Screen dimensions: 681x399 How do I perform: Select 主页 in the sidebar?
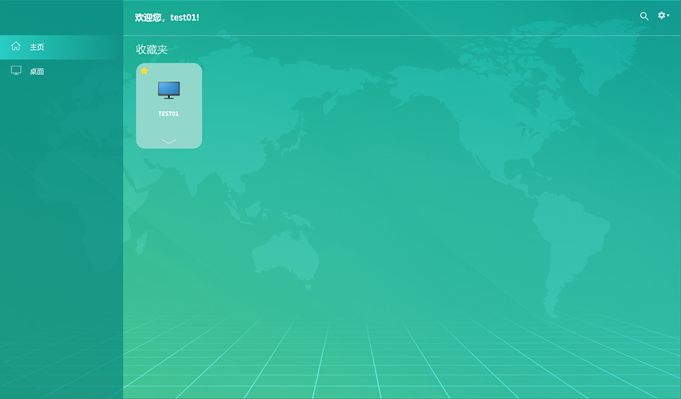point(62,47)
